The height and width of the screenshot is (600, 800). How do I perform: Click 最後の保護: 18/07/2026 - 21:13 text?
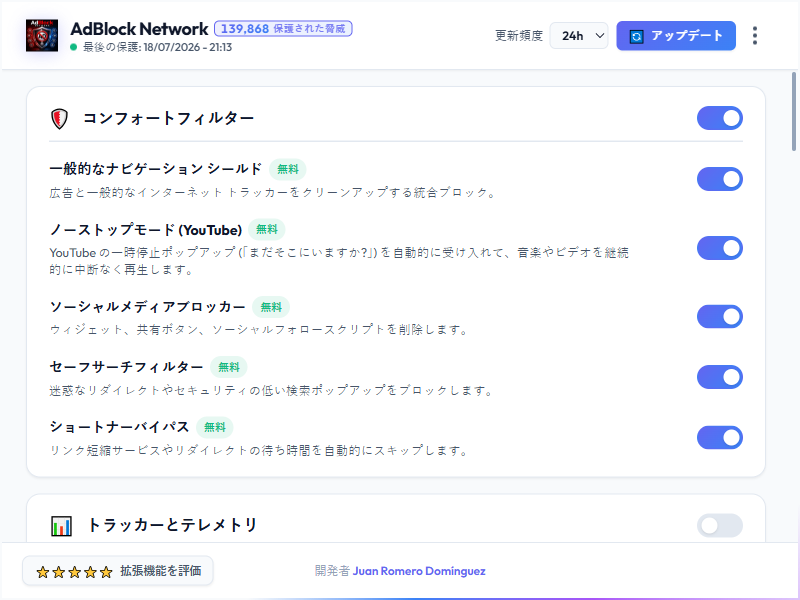click(157, 47)
